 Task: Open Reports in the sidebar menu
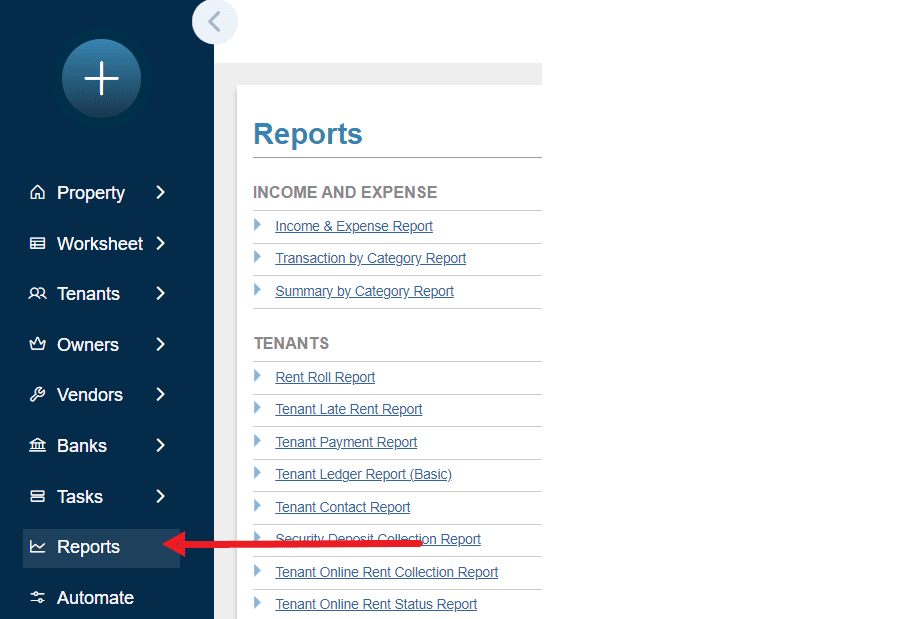88,547
